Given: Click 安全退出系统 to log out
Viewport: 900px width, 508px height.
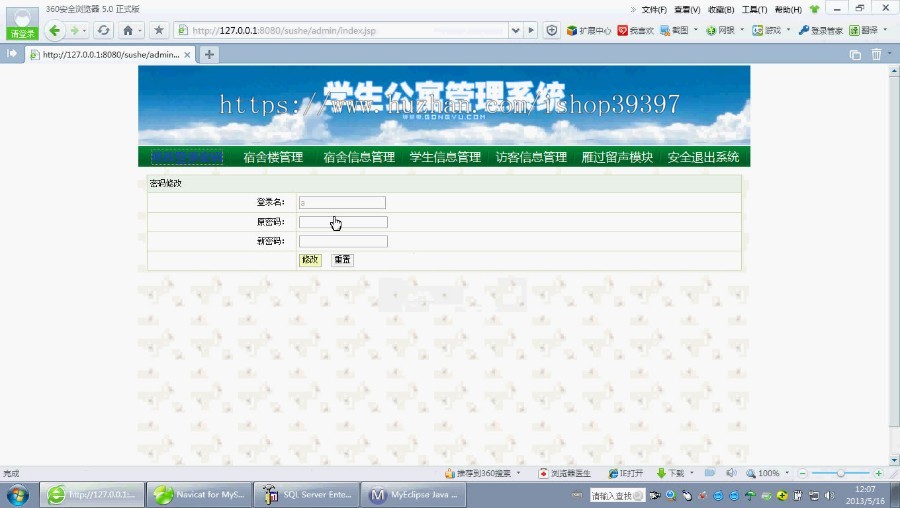Looking at the screenshot, I should (x=703, y=157).
